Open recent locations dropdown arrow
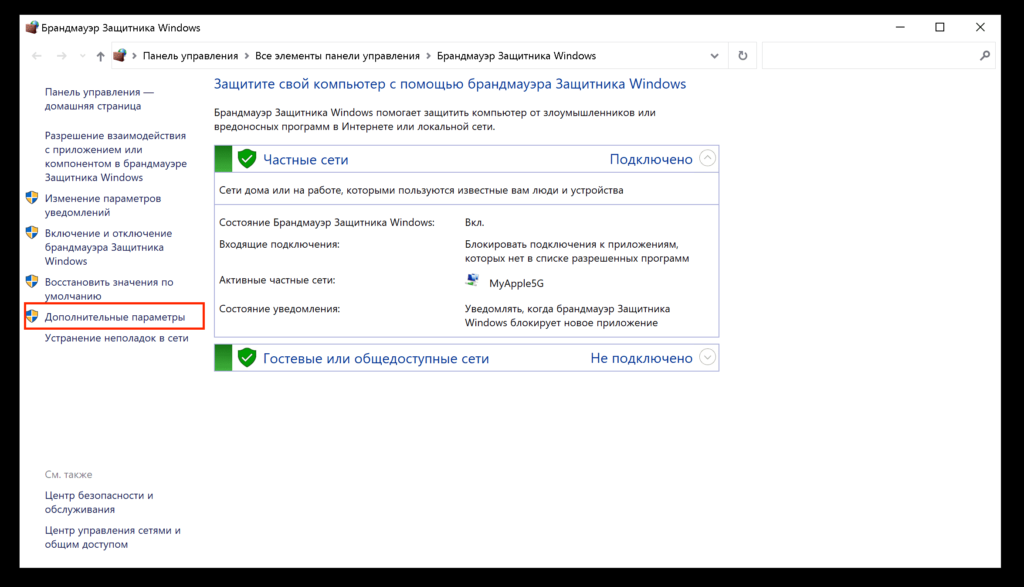 (82, 56)
